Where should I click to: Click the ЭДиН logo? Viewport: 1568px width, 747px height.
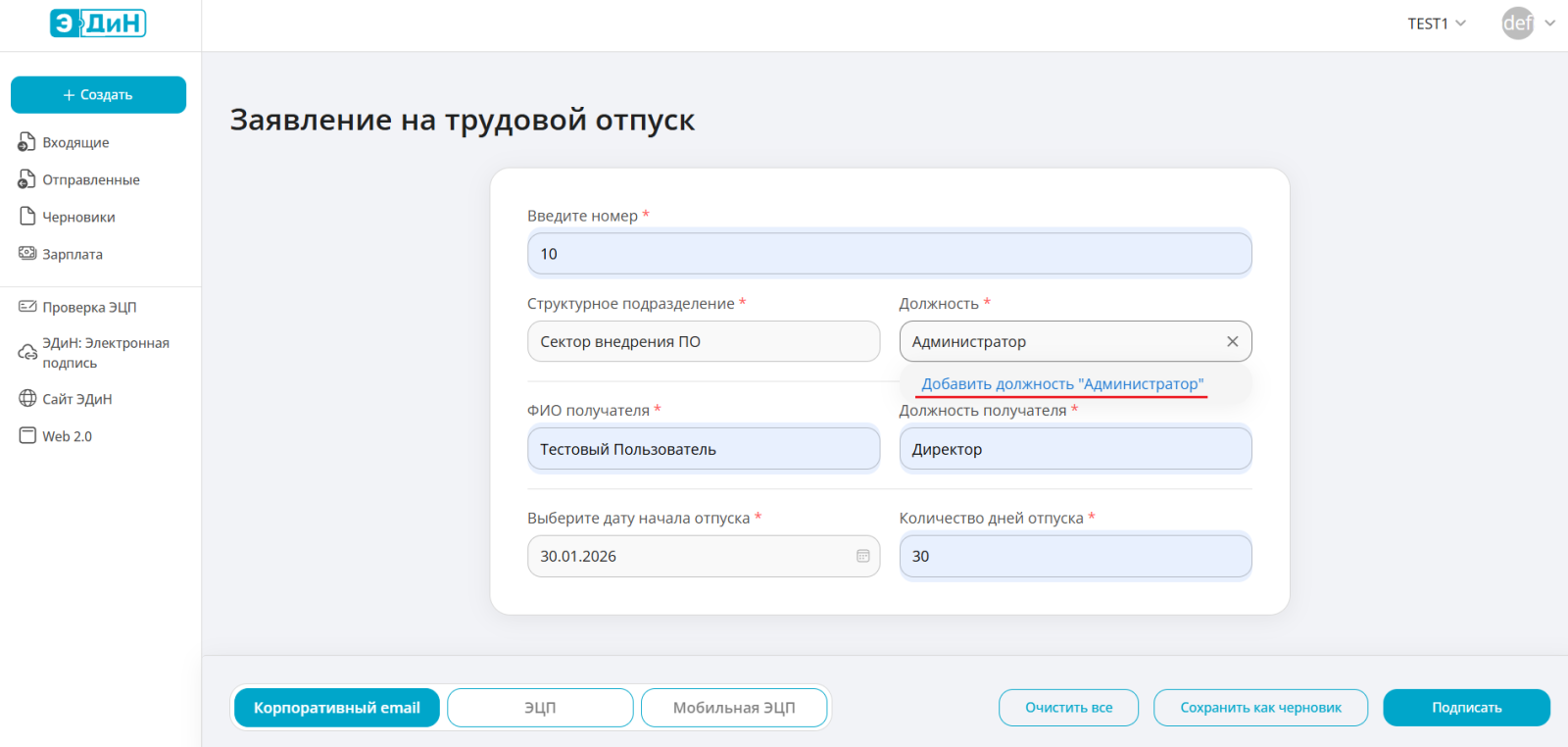(98, 24)
